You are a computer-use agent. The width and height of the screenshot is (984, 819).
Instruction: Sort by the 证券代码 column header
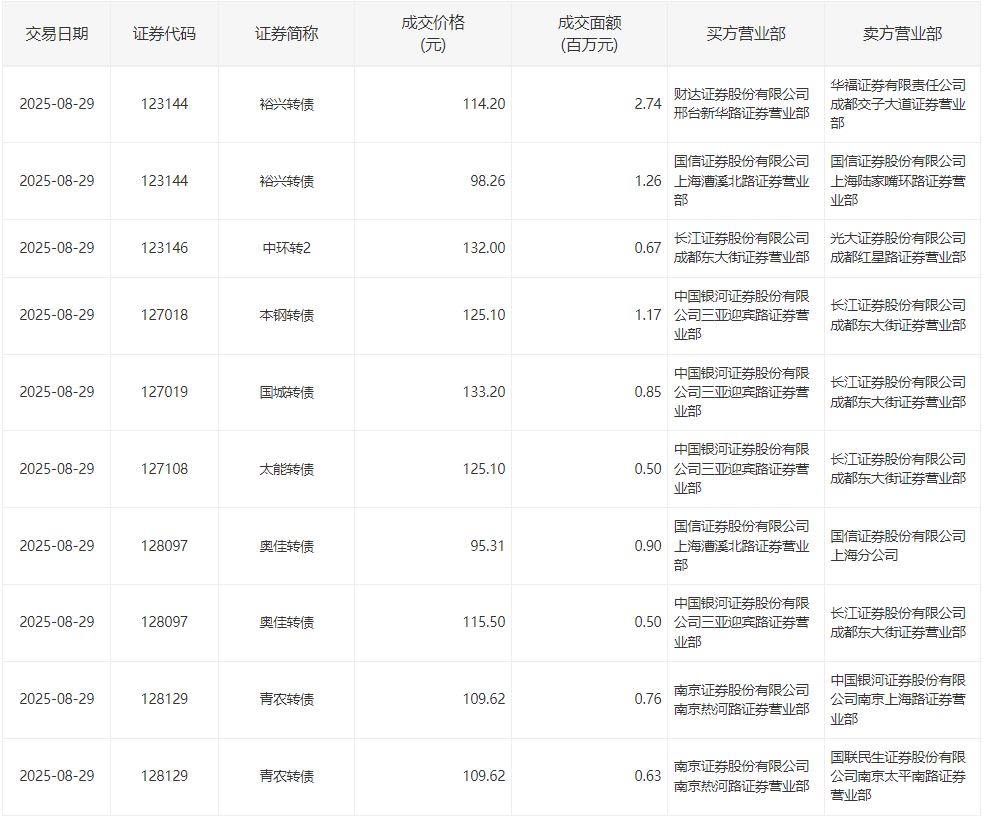pos(164,33)
